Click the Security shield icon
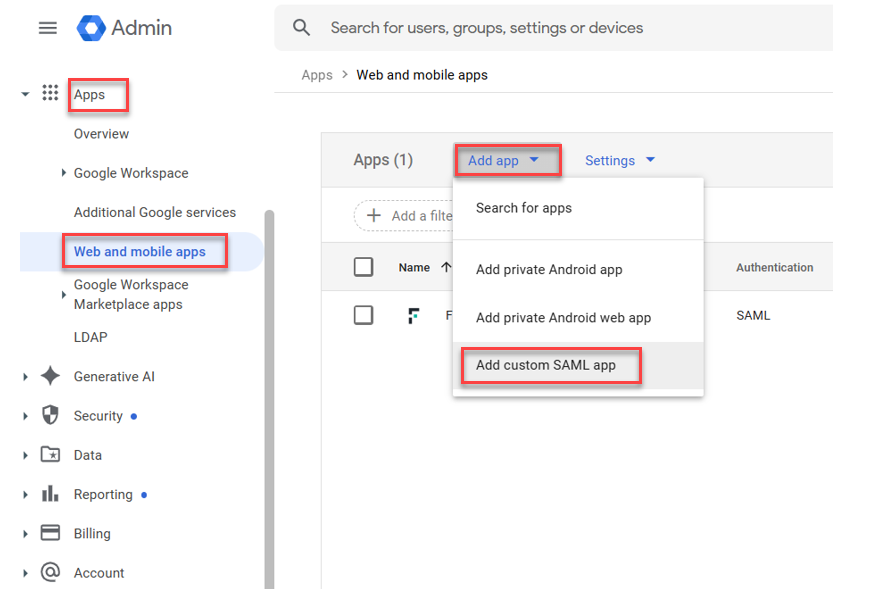This screenshot has width=896, height=589. point(50,416)
